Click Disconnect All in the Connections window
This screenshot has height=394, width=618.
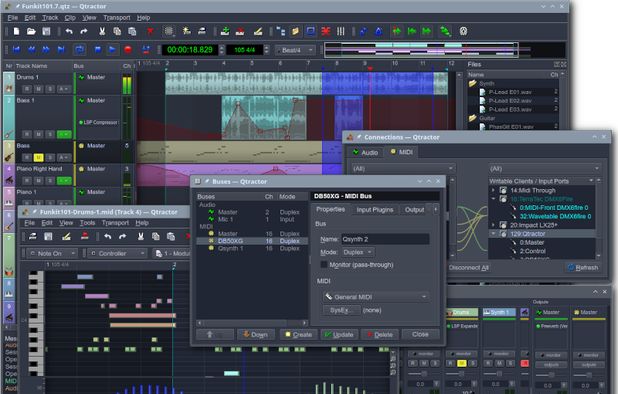coord(469,268)
